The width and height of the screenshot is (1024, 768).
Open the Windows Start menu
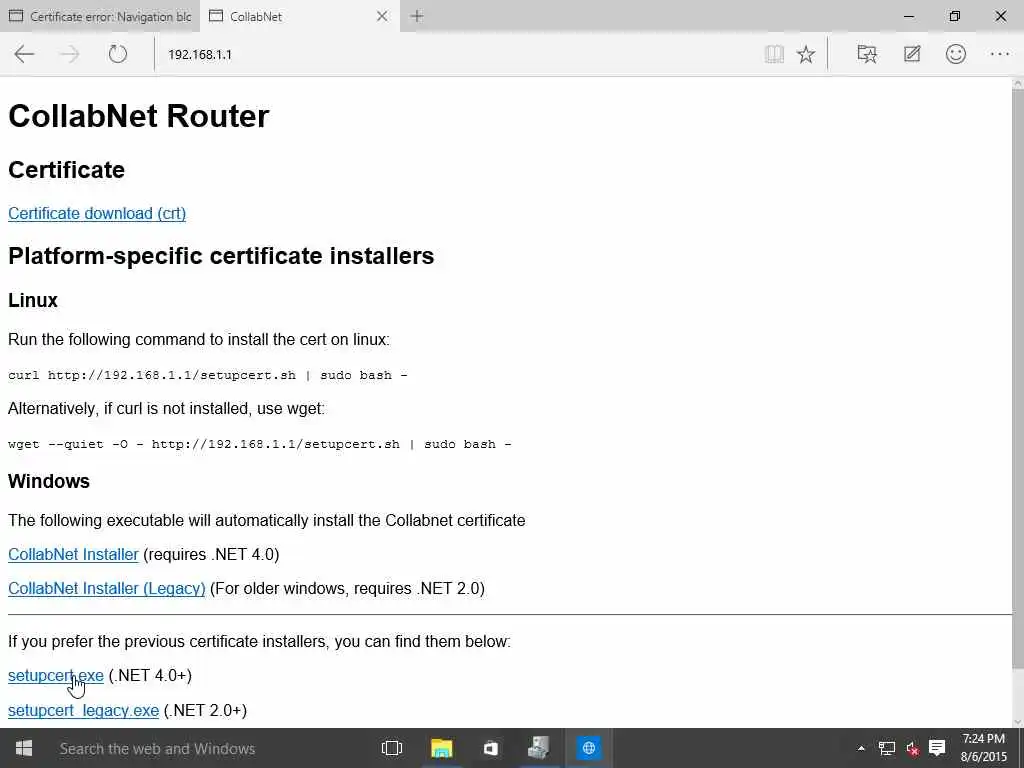coord(24,748)
